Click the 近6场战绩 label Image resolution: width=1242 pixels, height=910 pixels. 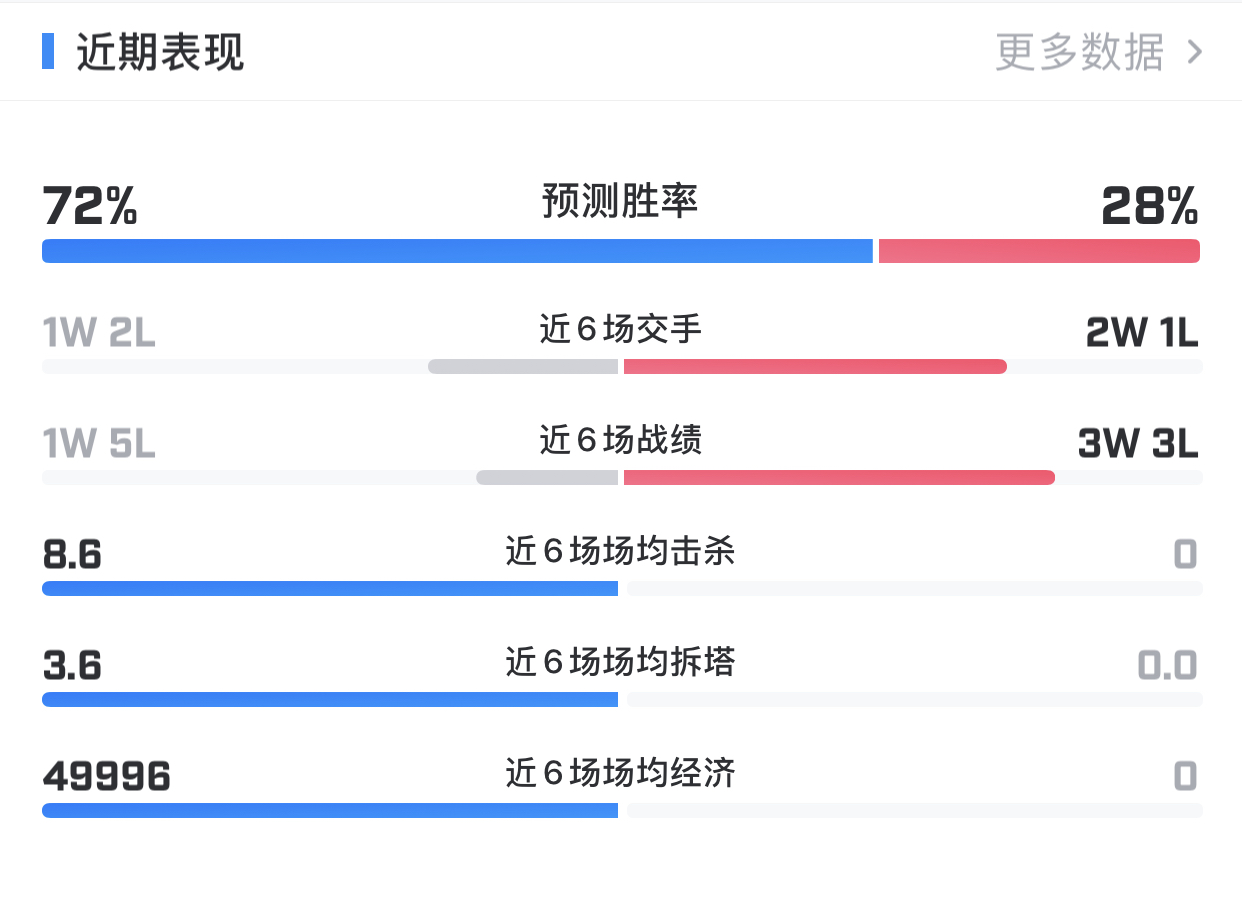(620, 439)
